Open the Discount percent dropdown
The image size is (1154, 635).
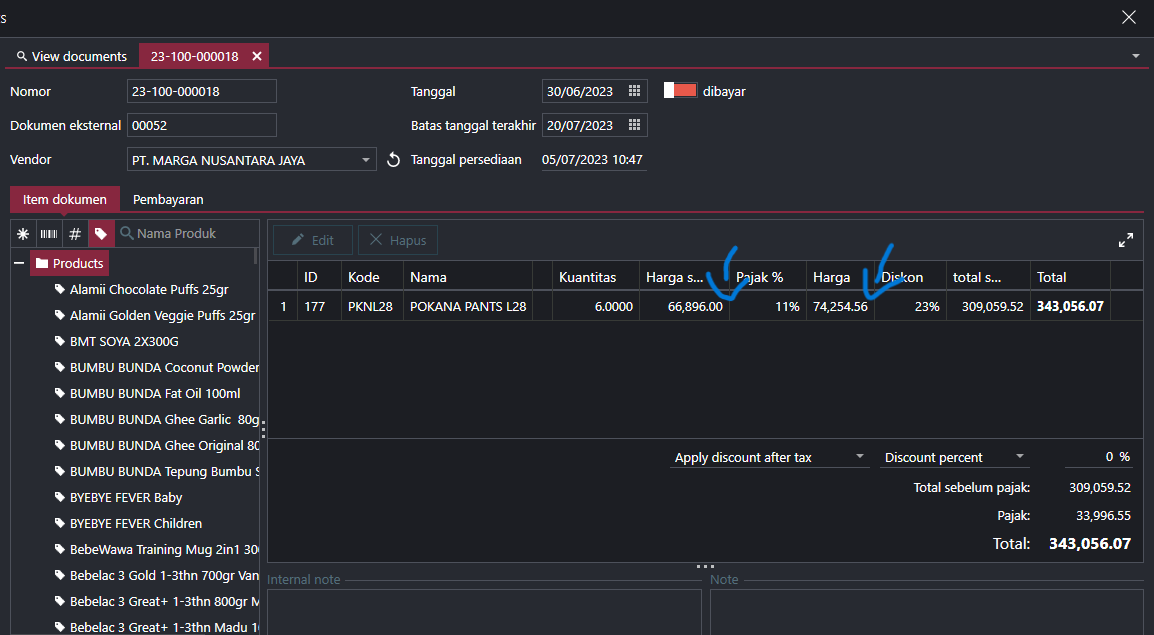(x=1019, y=457)
